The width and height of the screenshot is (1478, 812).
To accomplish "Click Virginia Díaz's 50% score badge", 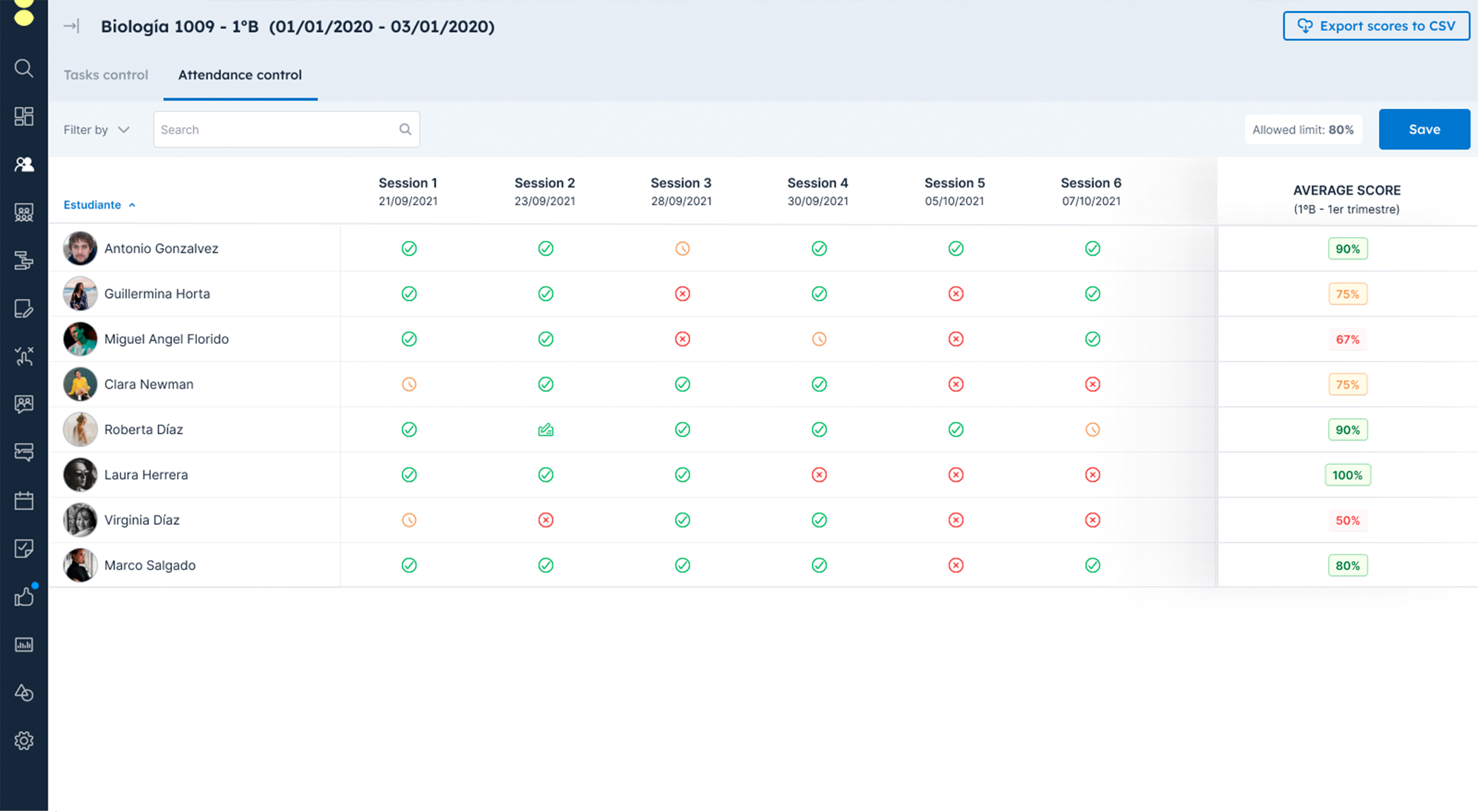I will (x=1347, y=520).
